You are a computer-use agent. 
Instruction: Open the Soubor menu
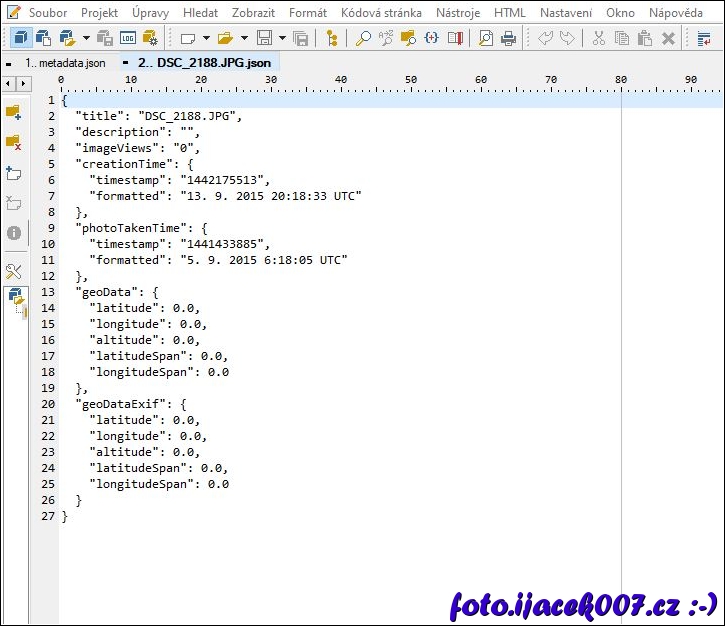click(x=48, y=13)
